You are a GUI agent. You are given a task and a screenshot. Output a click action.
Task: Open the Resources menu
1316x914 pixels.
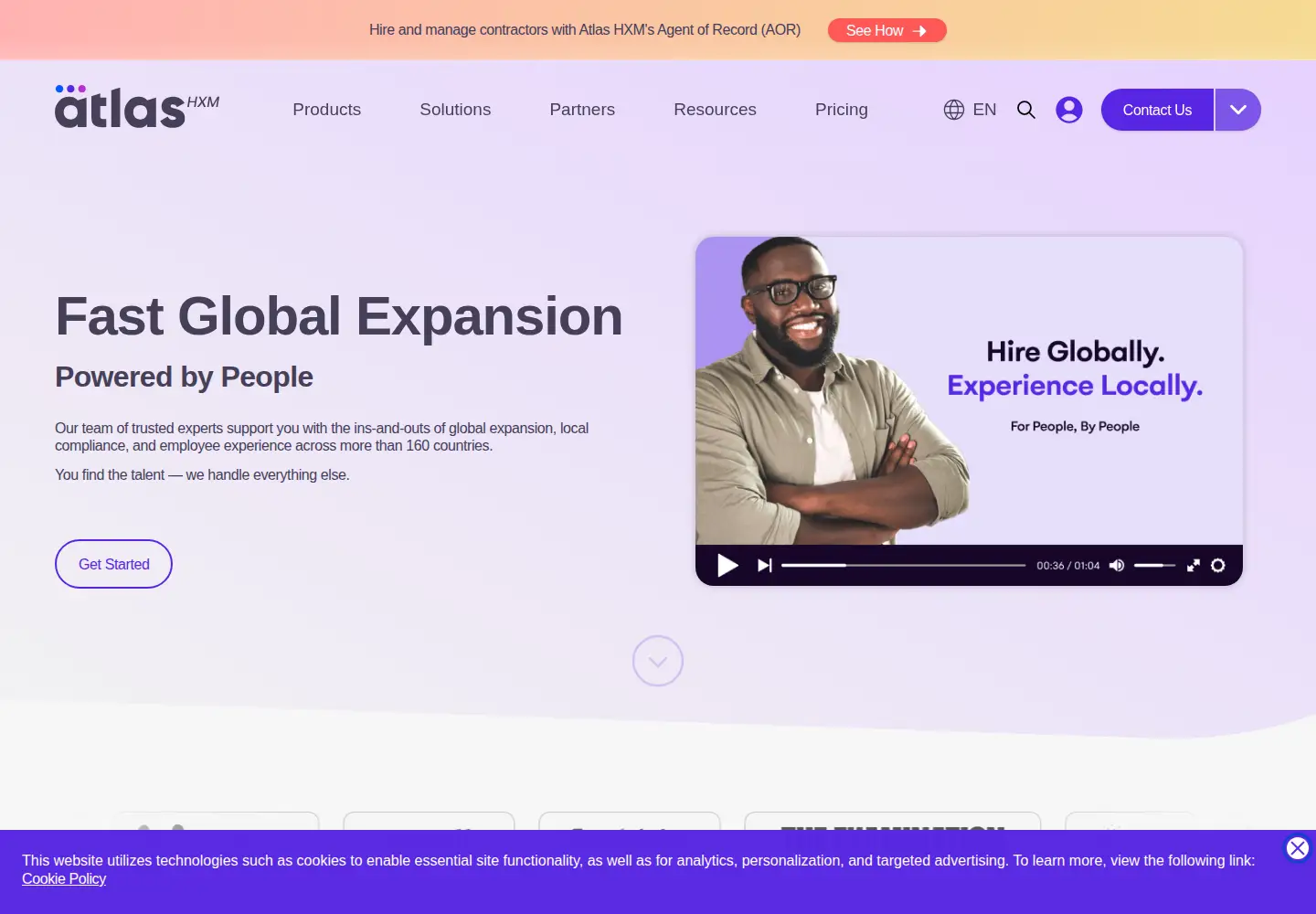pyautogui.click(x=715, y=110)
